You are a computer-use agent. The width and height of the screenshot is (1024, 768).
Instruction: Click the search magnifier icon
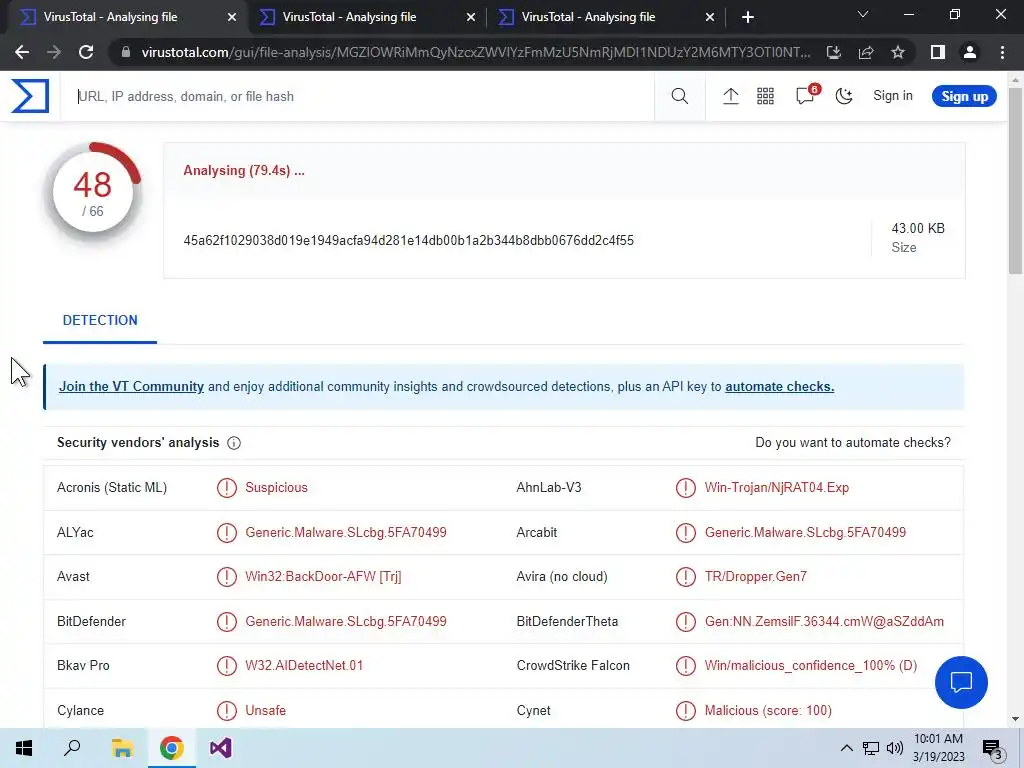(680, 96)
